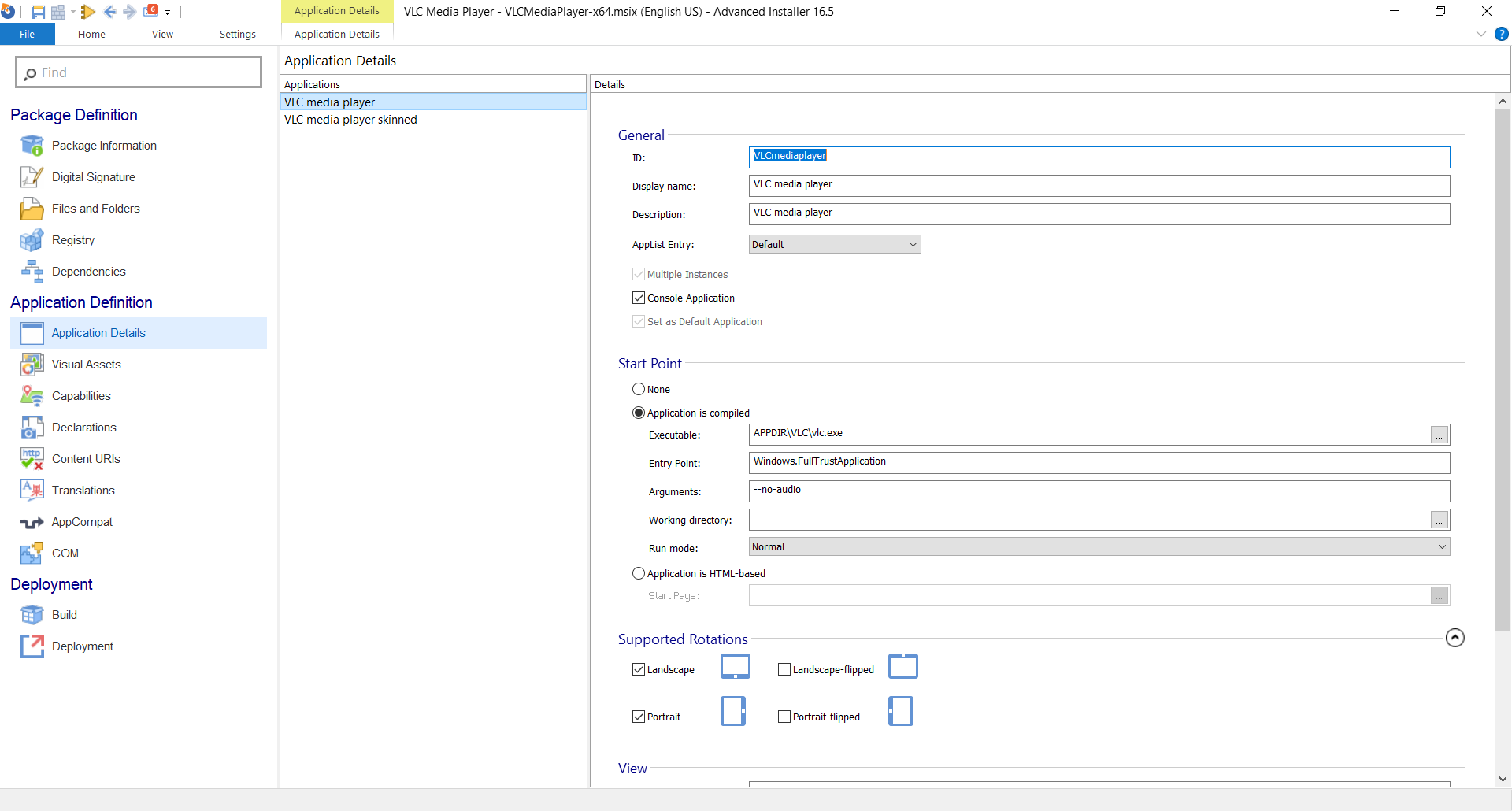
Task: Click the Details pane vertical scrollbar
Action: click(1503, 370)
